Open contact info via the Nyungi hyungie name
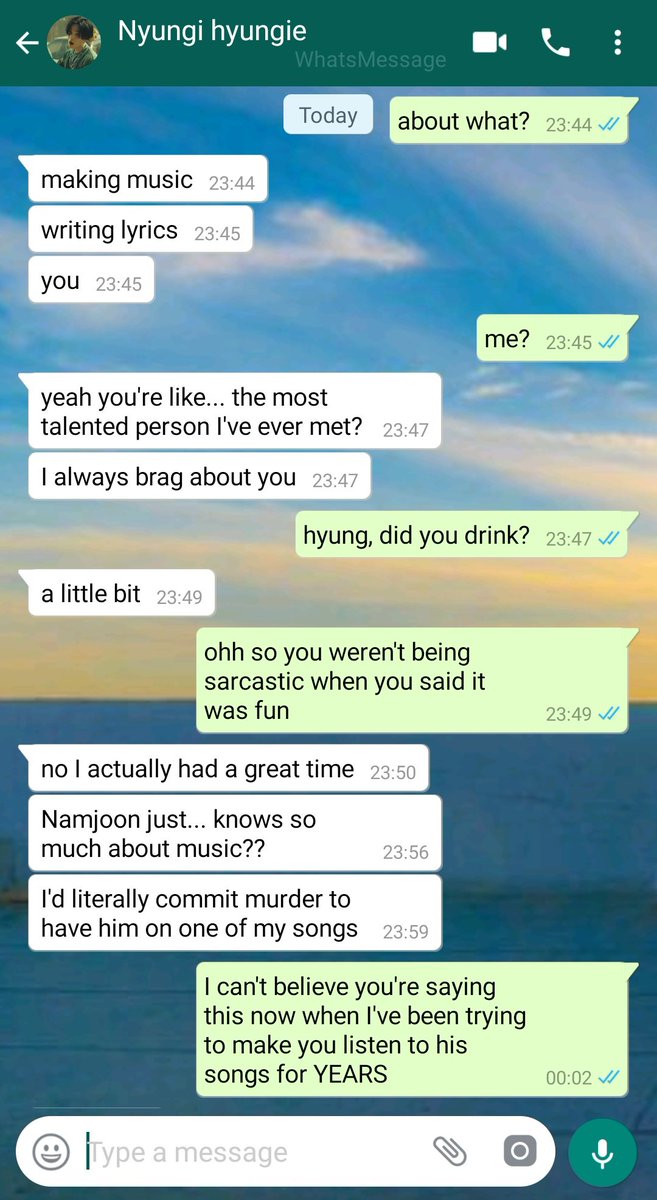 coord(212,31)
